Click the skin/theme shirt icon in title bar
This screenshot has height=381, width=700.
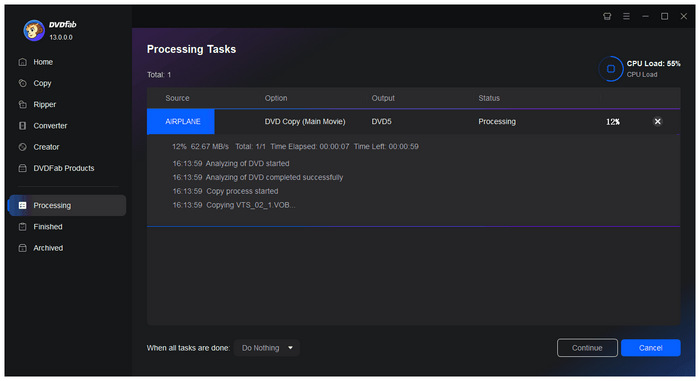coord(607,16)
